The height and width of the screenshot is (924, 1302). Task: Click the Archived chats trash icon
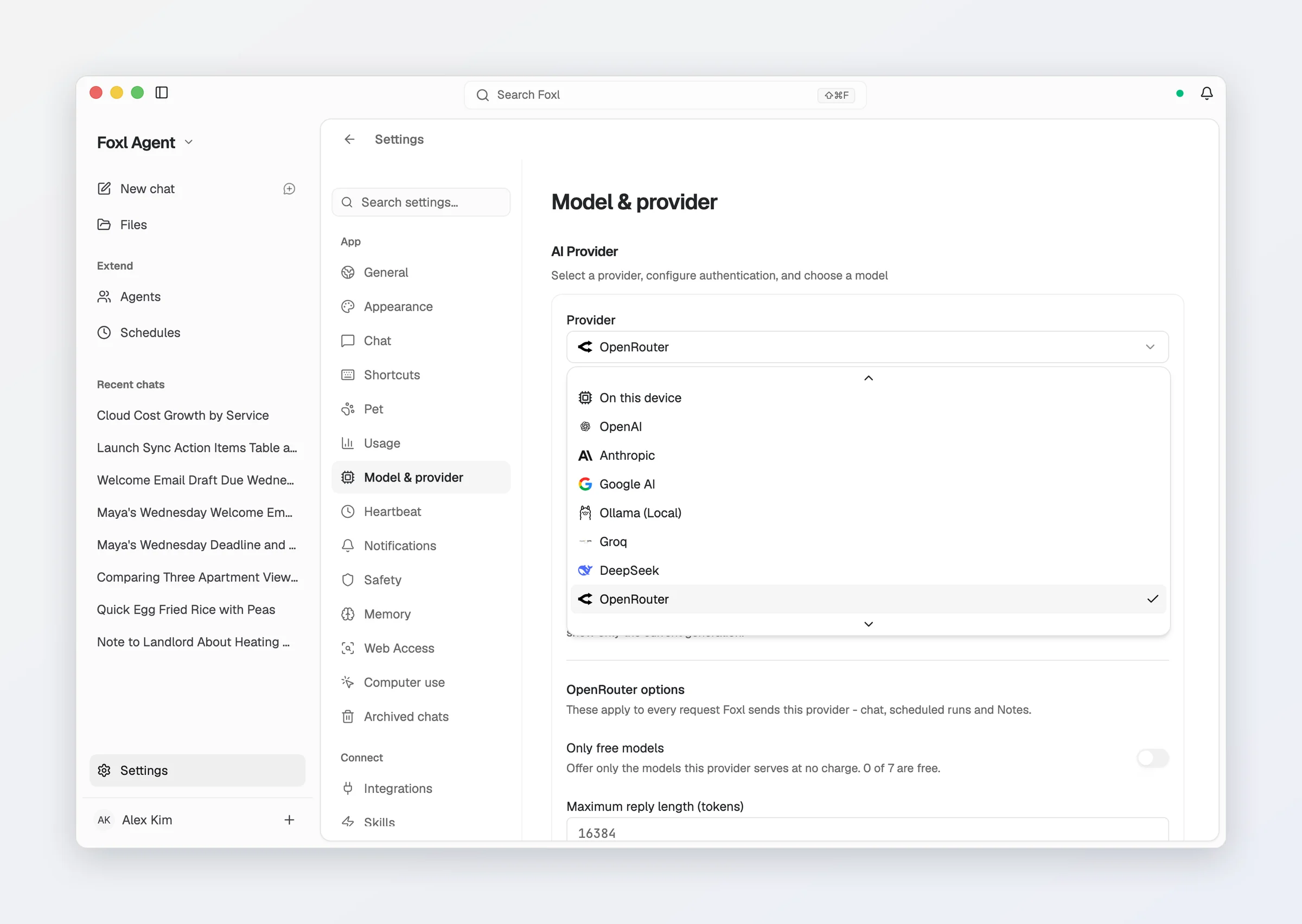tap(348, 716)
